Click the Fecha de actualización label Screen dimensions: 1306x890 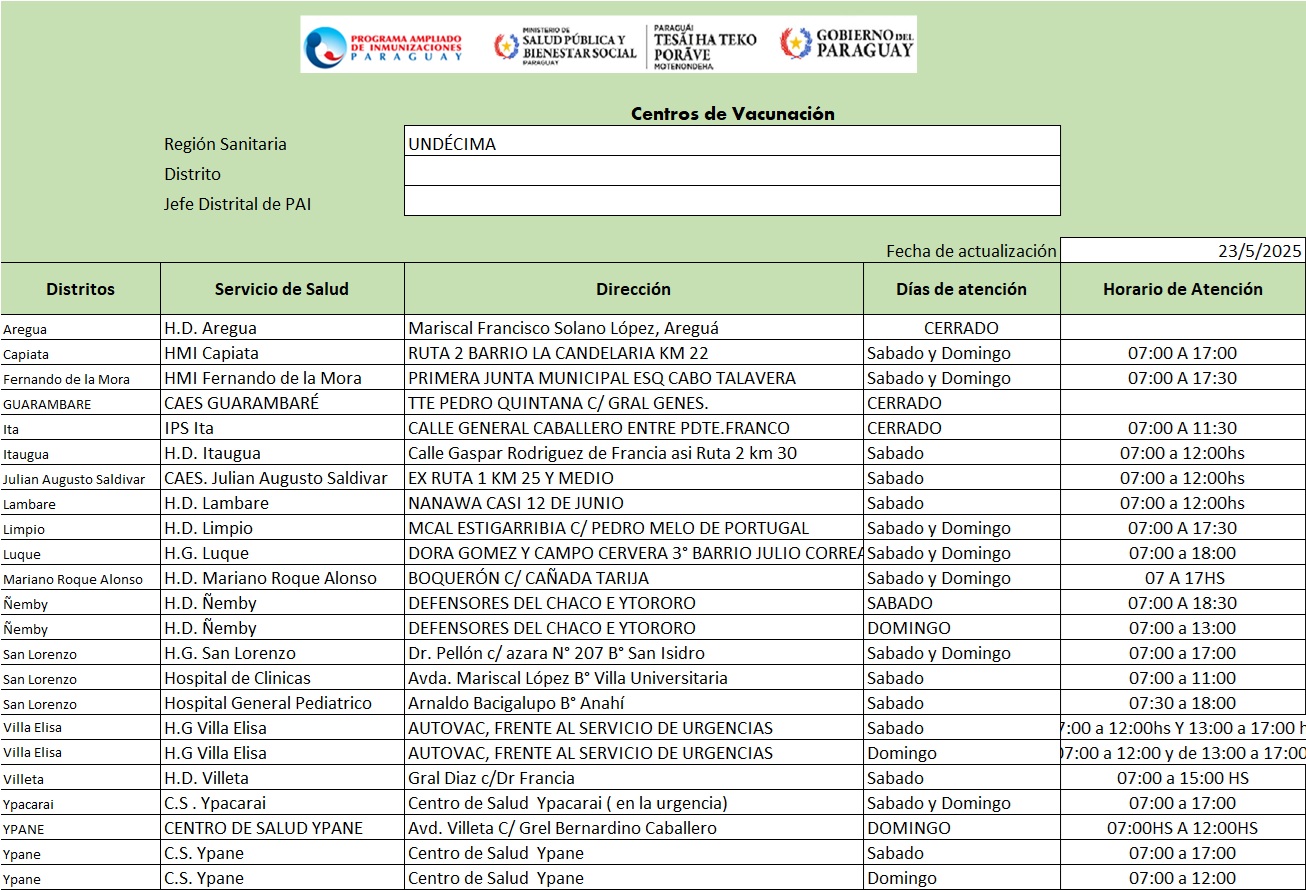point(971,251)
